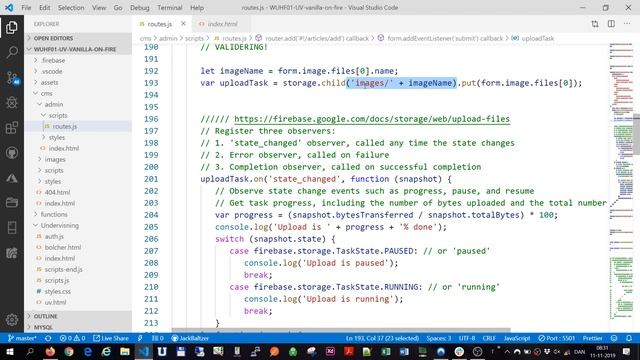Open the Extensions view

click(11, 128)
